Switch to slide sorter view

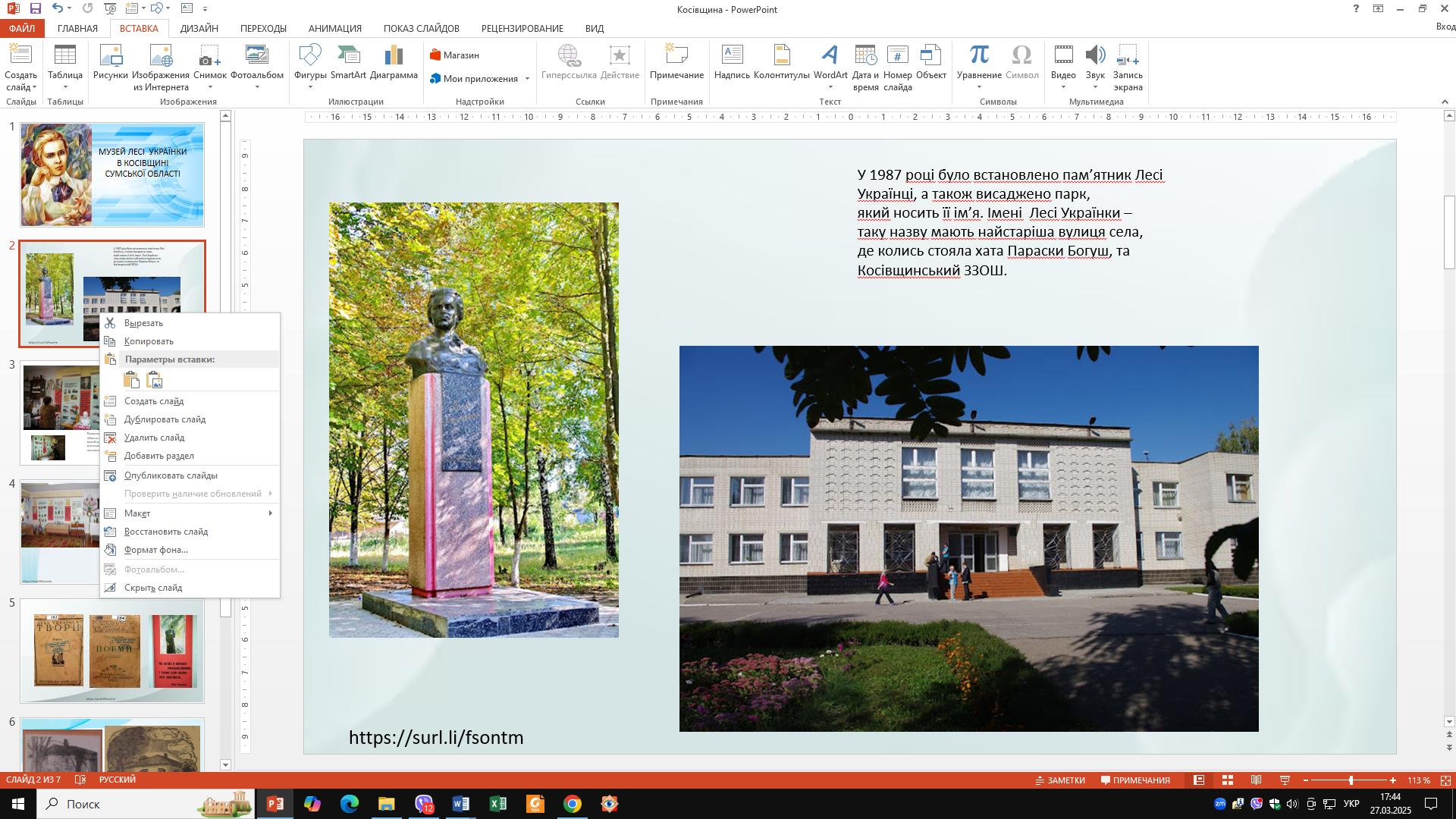pyautogui.click(x=1227, y=780)
